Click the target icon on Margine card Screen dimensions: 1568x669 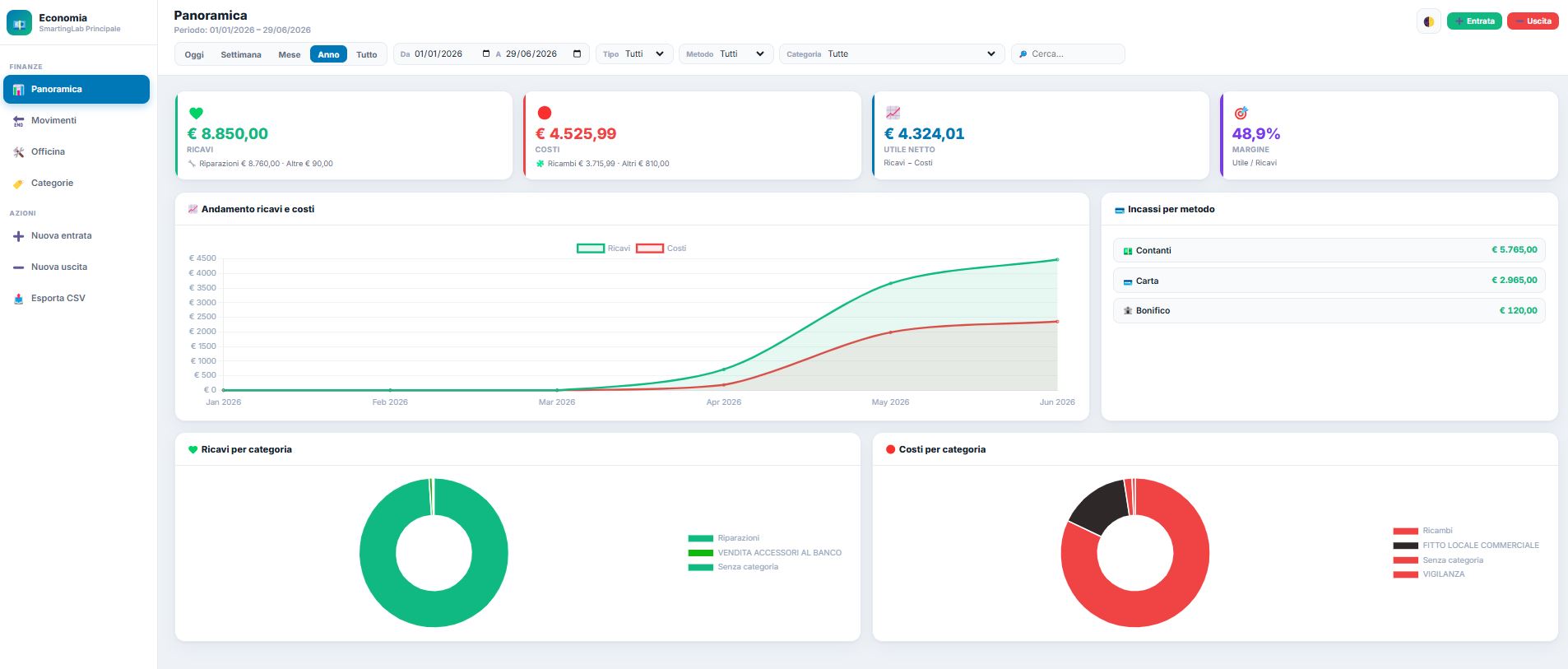(1241, 113)
